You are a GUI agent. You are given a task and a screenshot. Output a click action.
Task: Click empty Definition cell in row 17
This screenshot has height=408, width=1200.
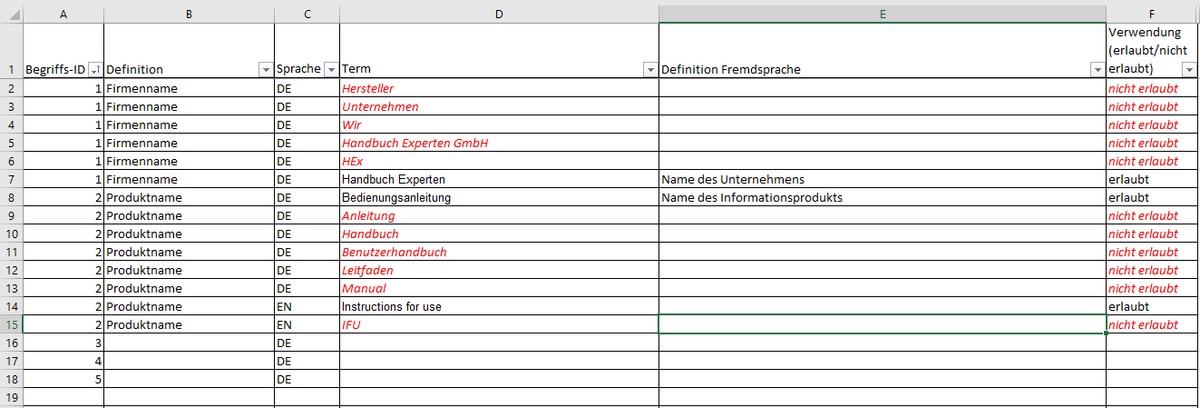point(189,361)
